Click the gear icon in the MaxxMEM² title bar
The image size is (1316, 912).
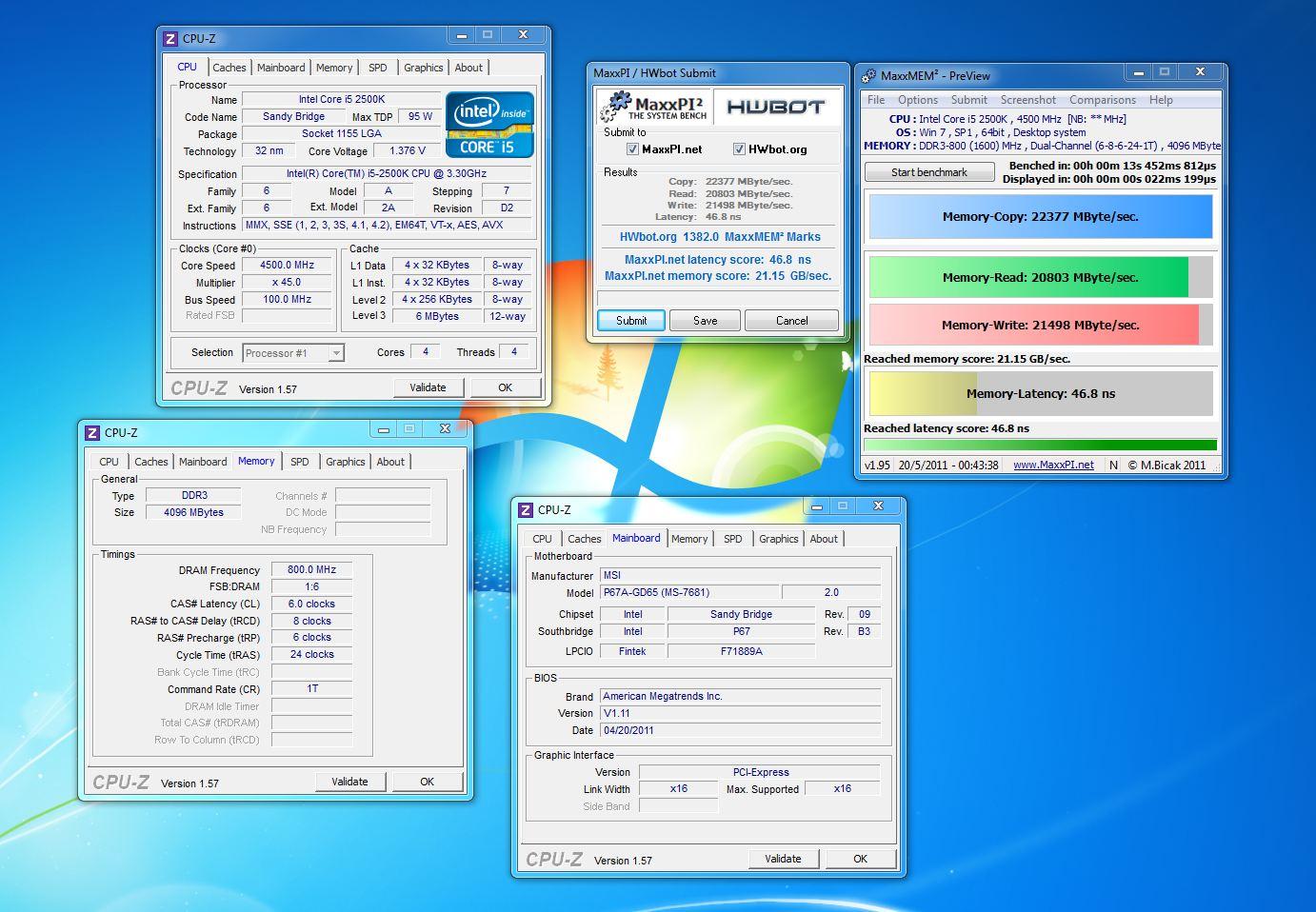pyautogui.click(x=868, y=76)
